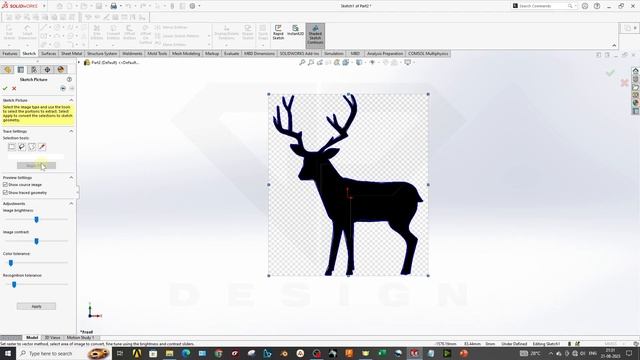This screenshot has width=640, height=360.
Task: Click top-right resize handle of picture
Action: tap(428, 94)
